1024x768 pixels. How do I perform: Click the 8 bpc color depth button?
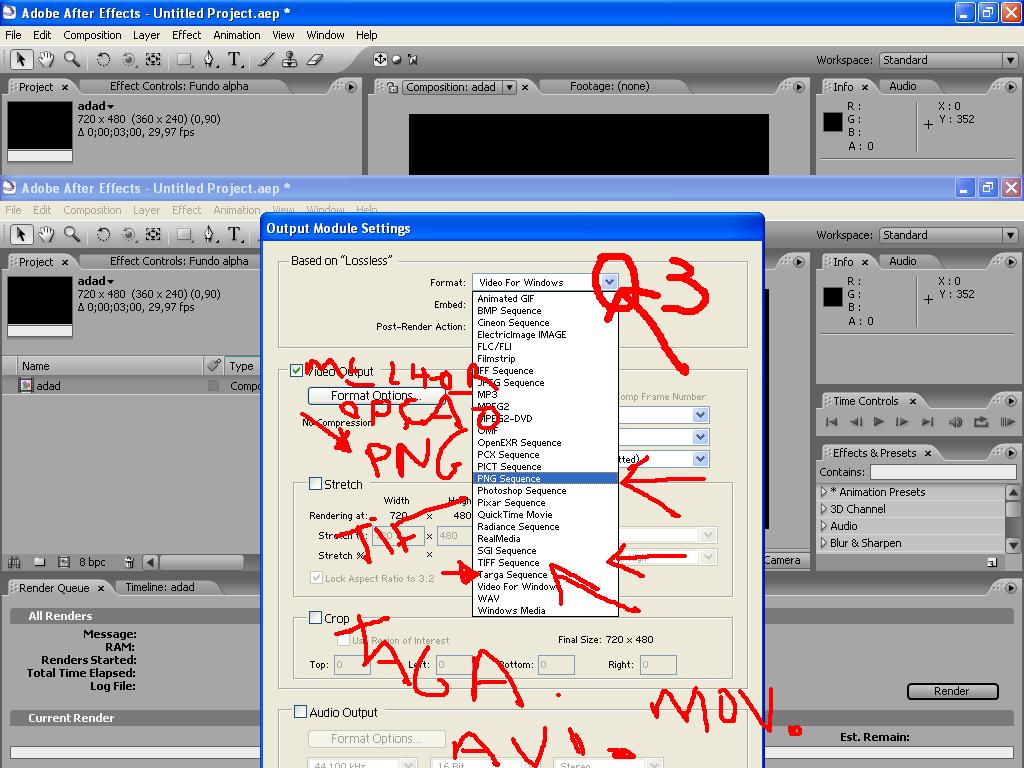coord(92,562)
